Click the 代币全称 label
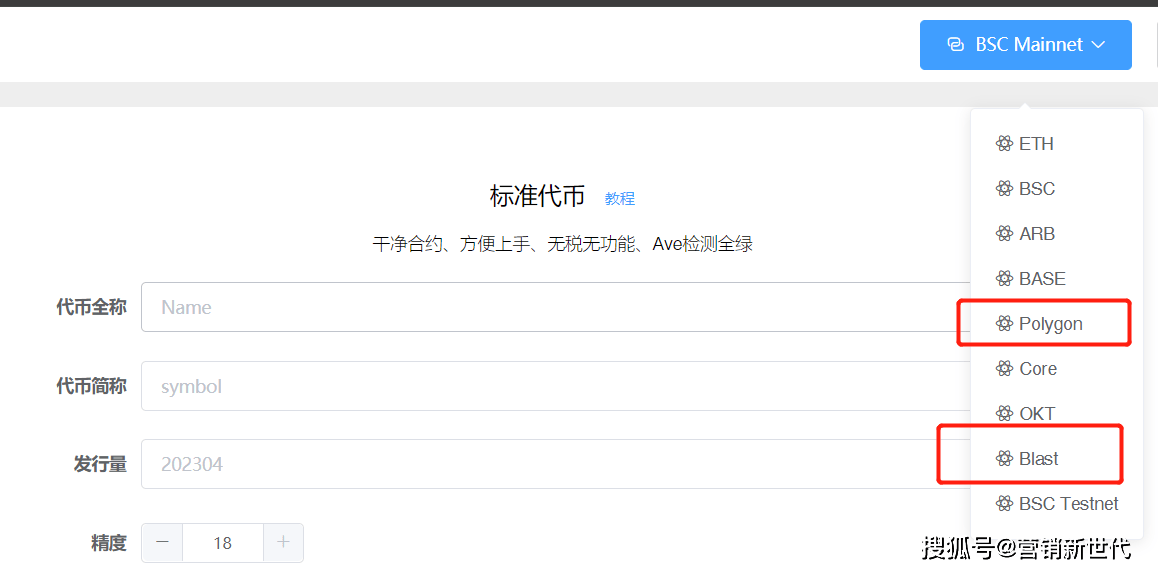Image resolution: width=1158 pixels, height=573 pixels. [x=91, y=307]
